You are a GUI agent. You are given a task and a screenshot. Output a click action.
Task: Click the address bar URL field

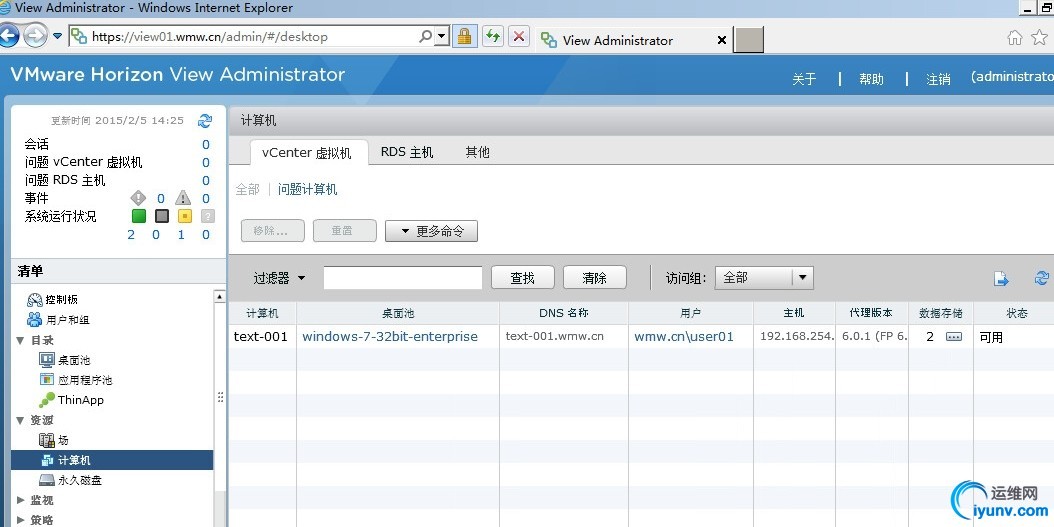[242, 36]
